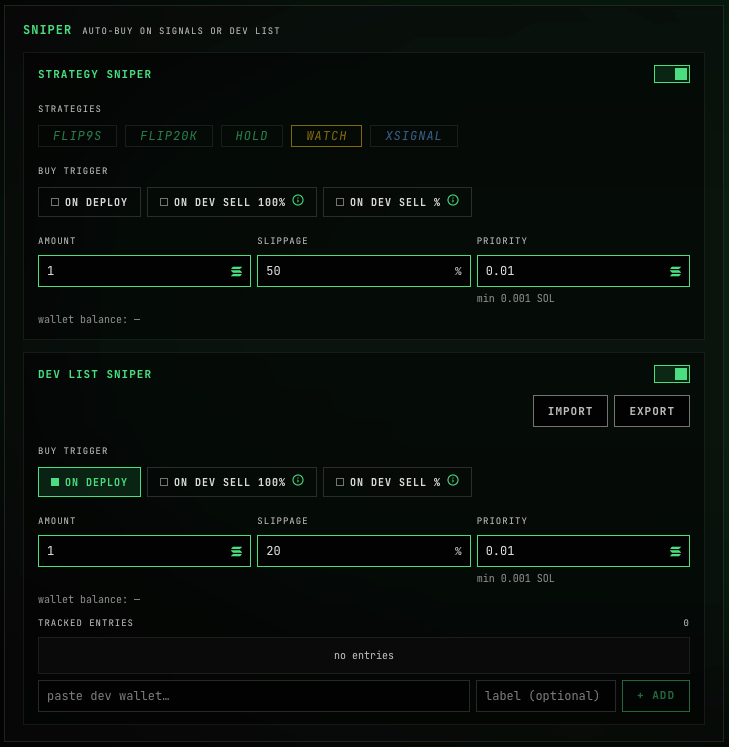Click Strategy Sniper 'wallet balance: —' text
The width and height of the screenshot is (729, 747).
point(89,320)
